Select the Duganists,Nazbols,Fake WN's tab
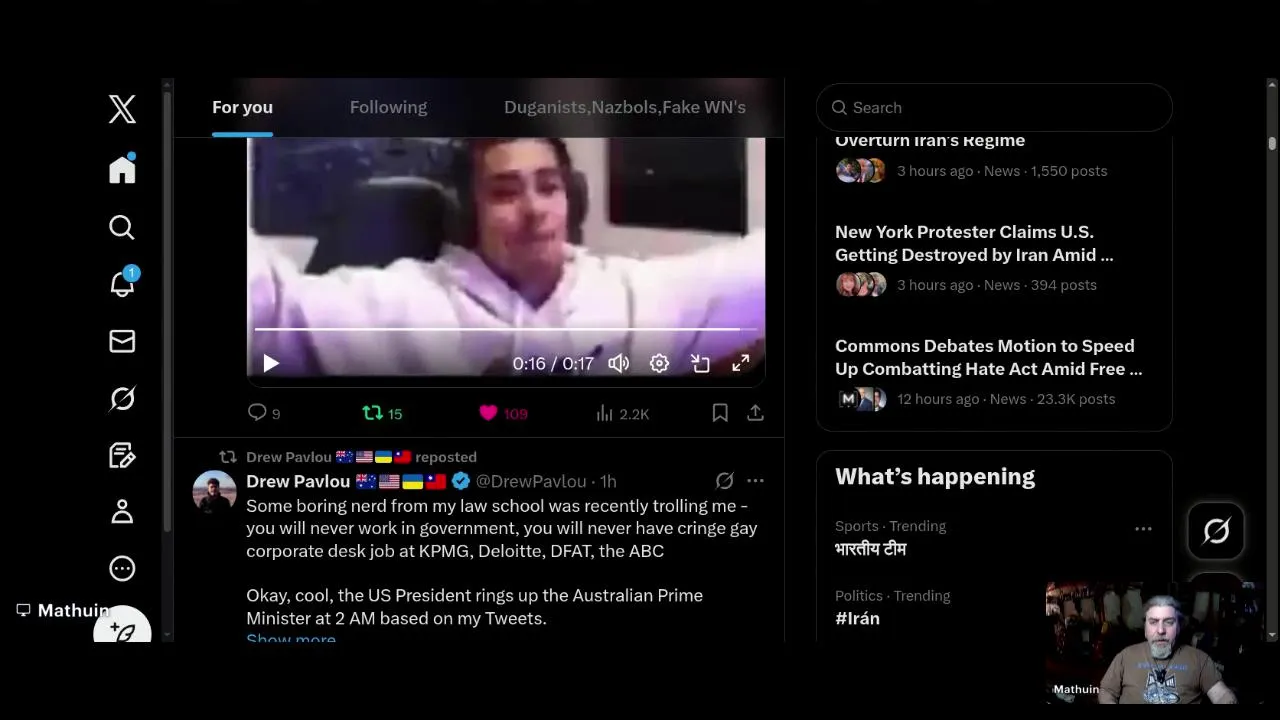 [x=625, y=107]
